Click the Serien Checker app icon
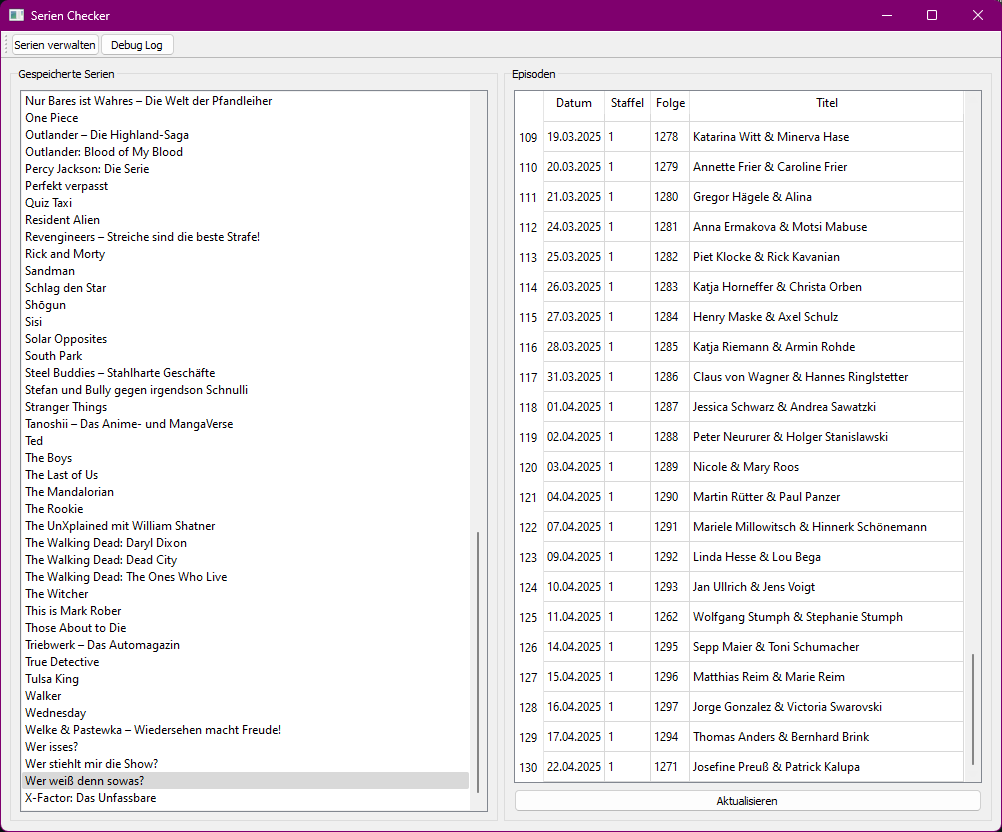Screen dimensions: 1002x832 click(16, 15)
